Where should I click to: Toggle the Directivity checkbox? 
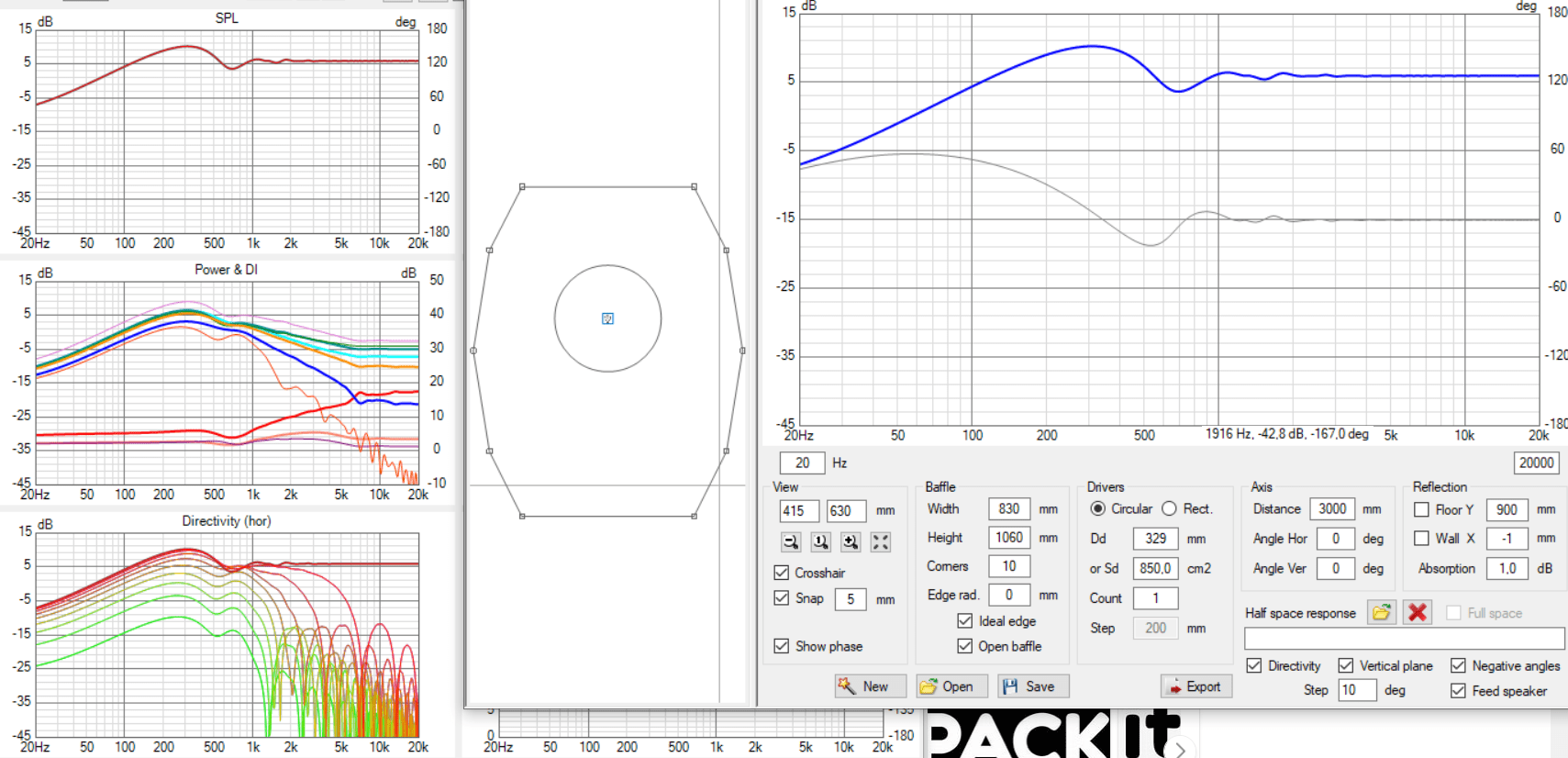tap(1254, 665)
